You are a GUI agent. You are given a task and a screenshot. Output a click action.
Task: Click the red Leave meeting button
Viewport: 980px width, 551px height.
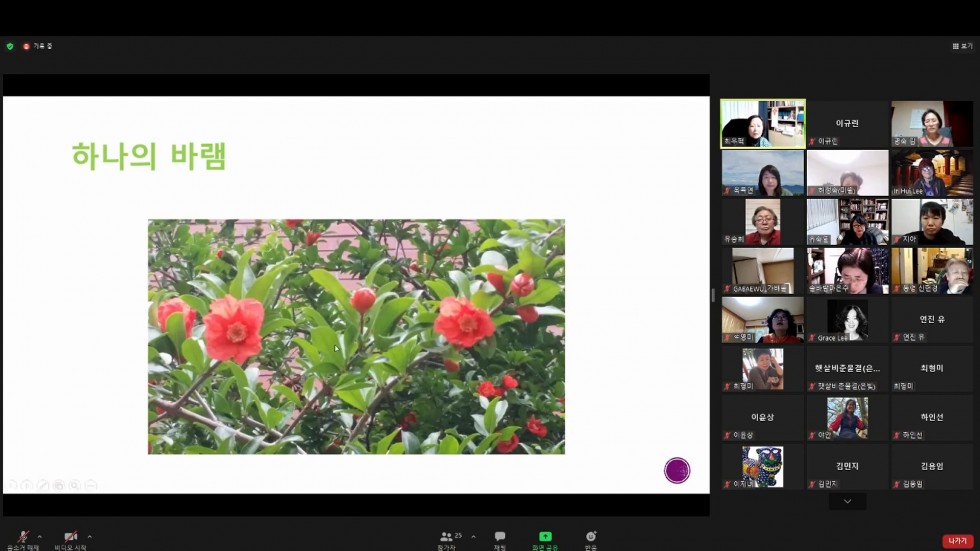(957, 541)
